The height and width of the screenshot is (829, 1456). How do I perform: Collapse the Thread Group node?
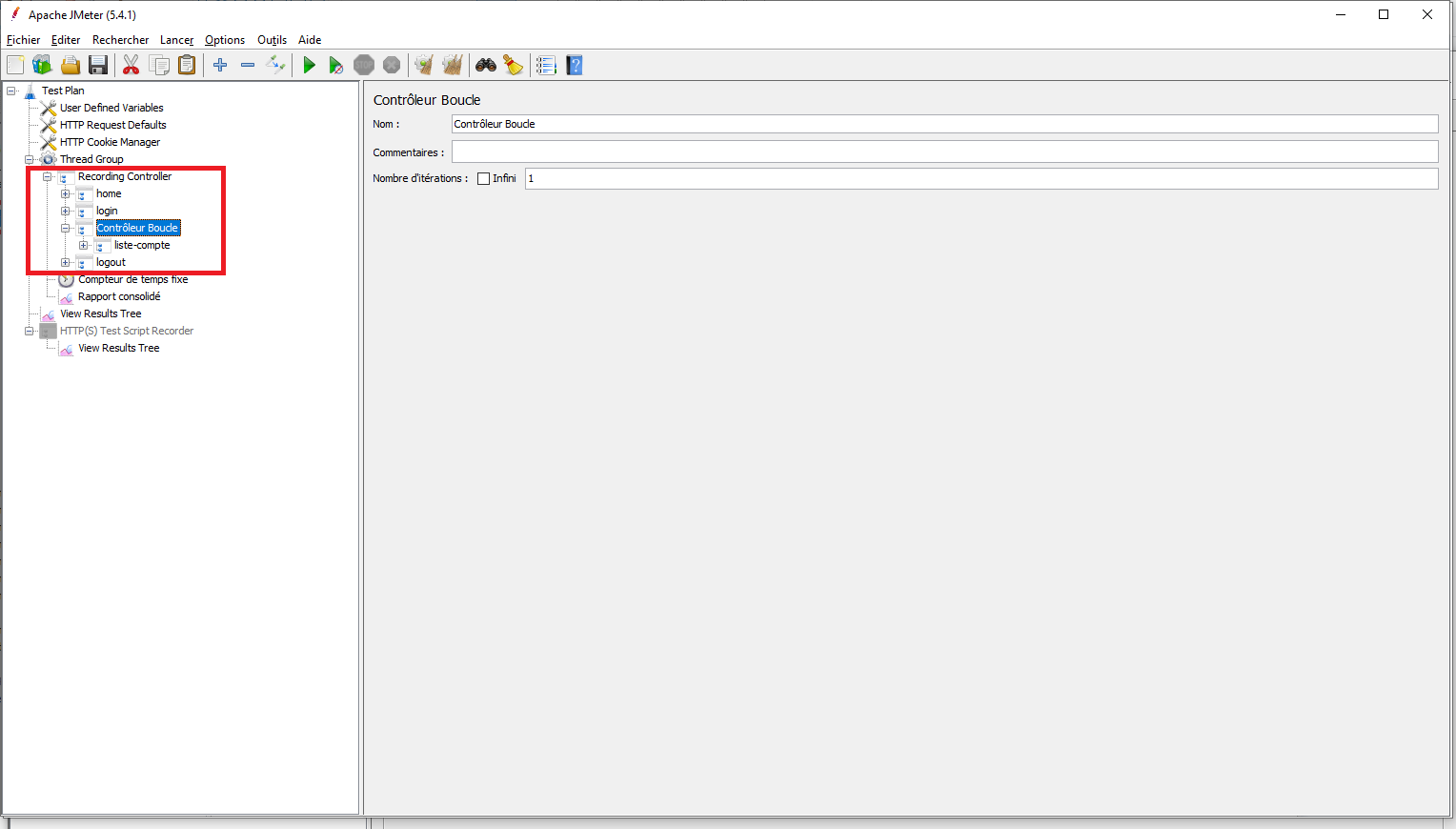pos(30,159)
